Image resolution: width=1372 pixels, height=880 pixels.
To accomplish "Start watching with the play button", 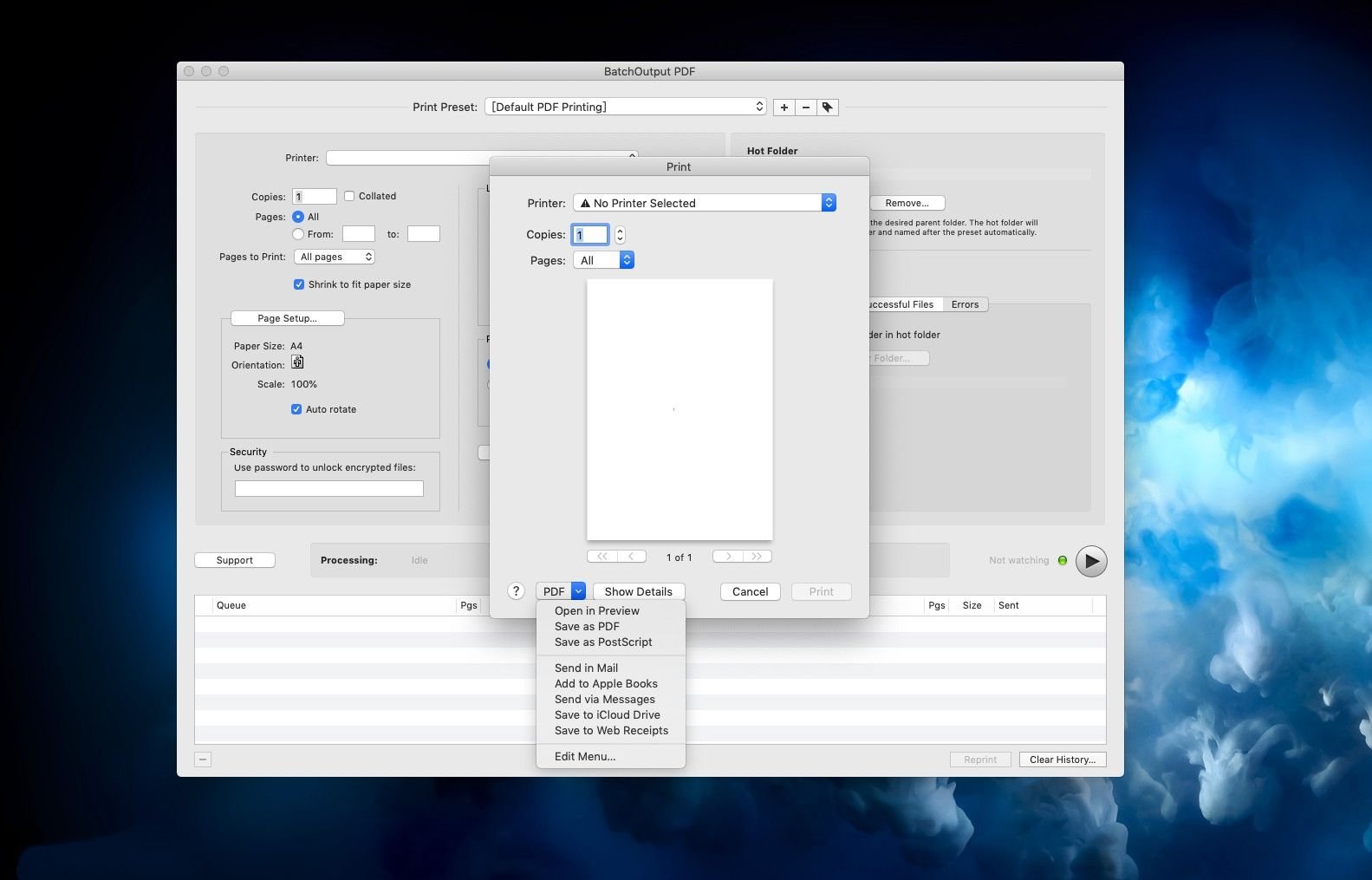I will click(x=1091, y=561).
